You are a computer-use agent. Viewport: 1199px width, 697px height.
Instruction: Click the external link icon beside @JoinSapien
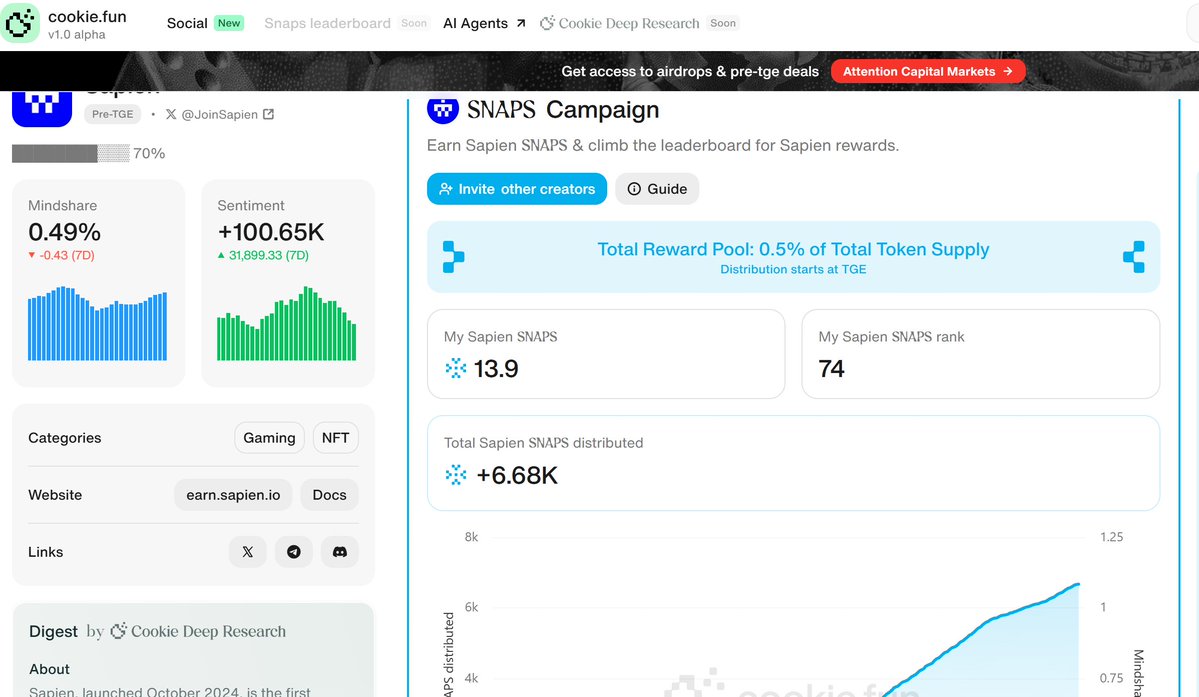268,114
